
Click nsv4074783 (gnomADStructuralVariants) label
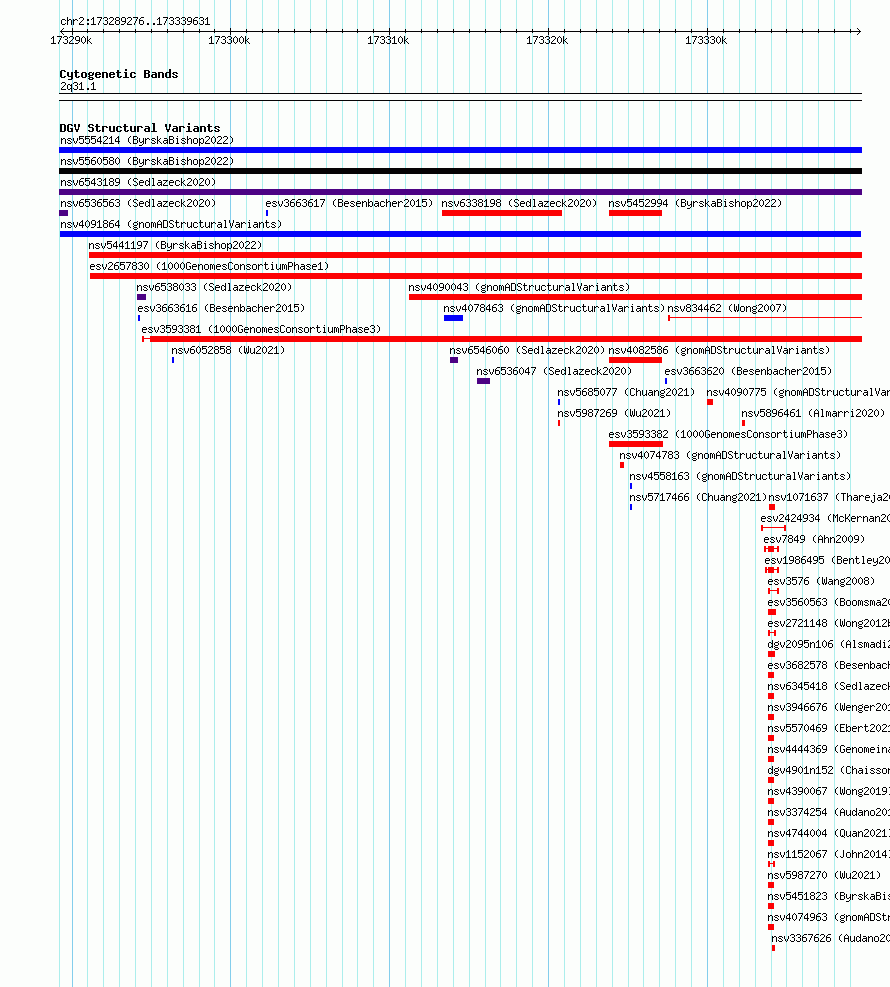[729, 455]
